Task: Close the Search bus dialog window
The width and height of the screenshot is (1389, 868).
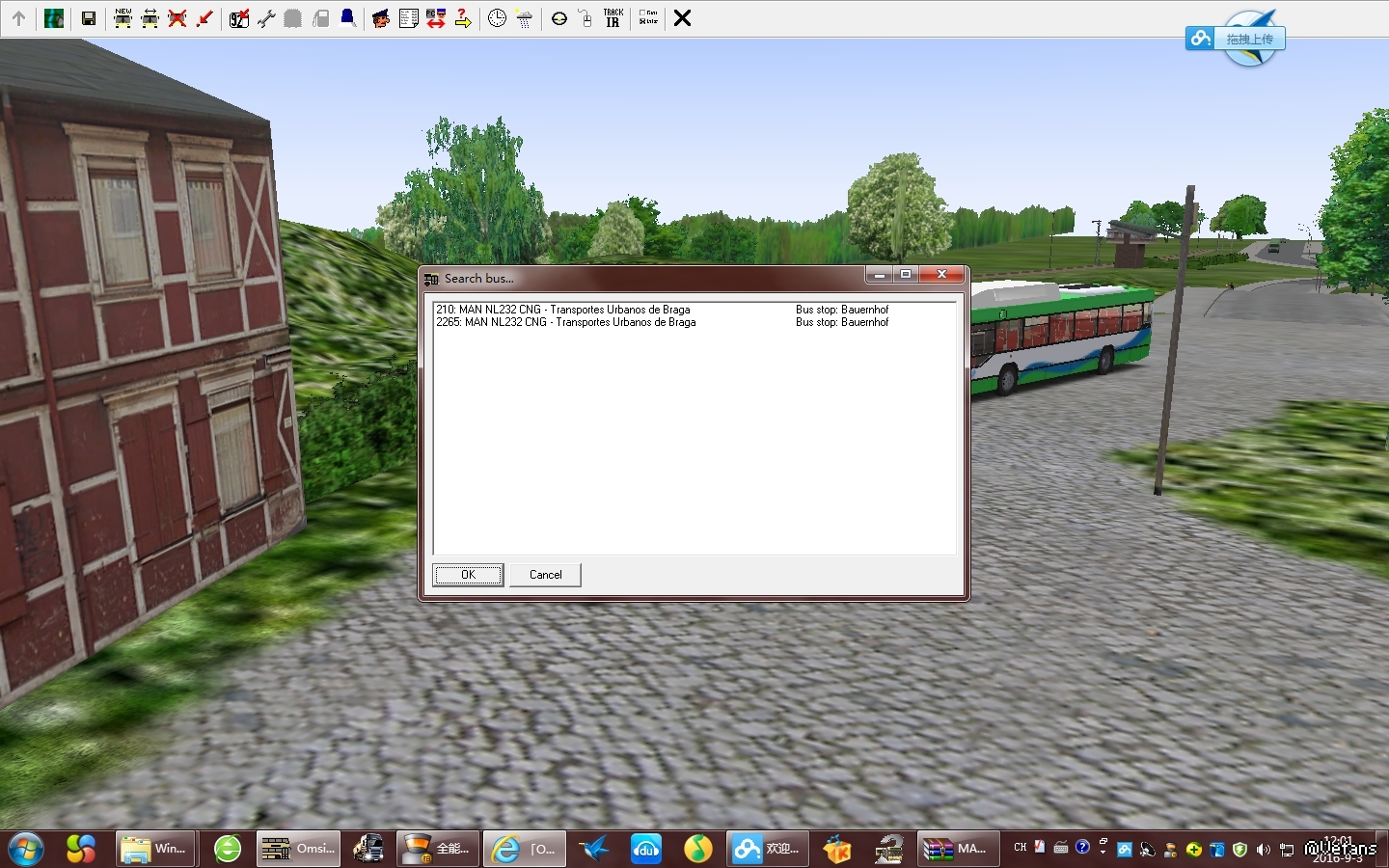Action: [941, 275]
